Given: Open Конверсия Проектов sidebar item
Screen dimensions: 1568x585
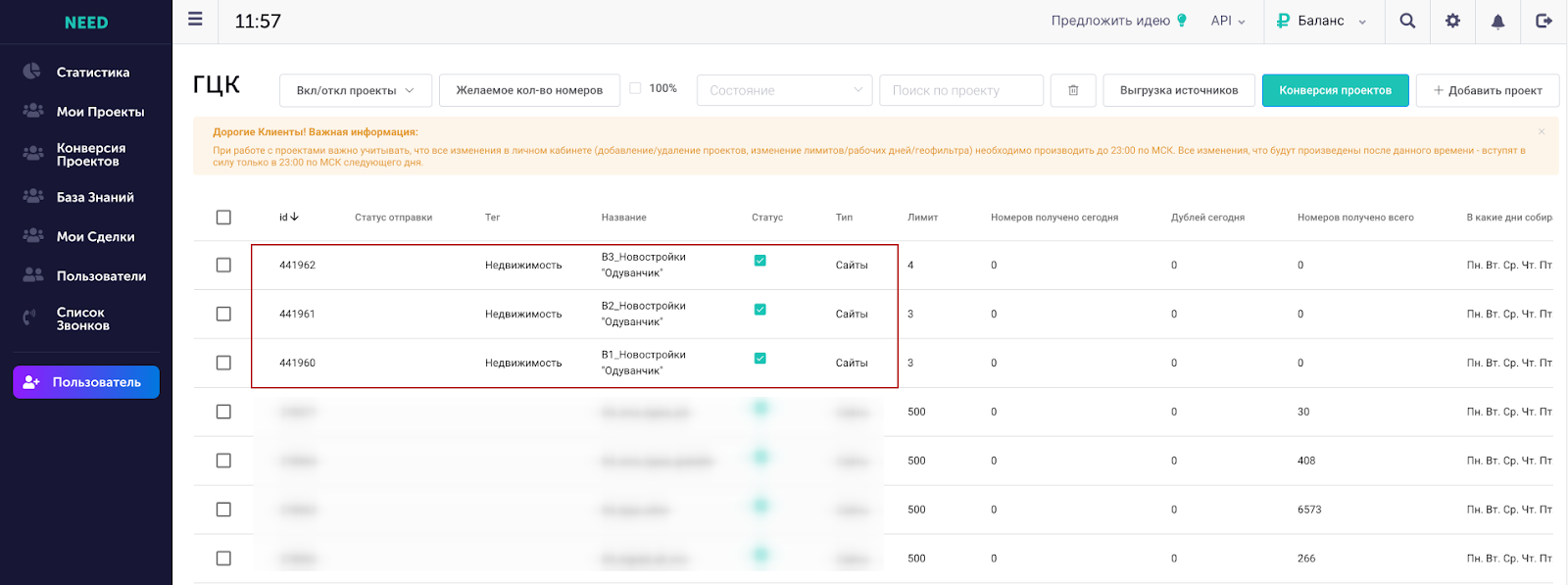Looking at the screenshot, I should pos(91,154).
